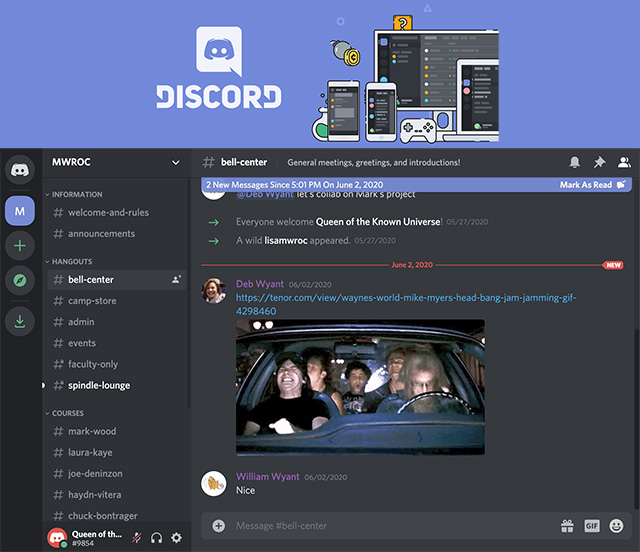Create invite icon beside bell-center channel

pos(176,279)
